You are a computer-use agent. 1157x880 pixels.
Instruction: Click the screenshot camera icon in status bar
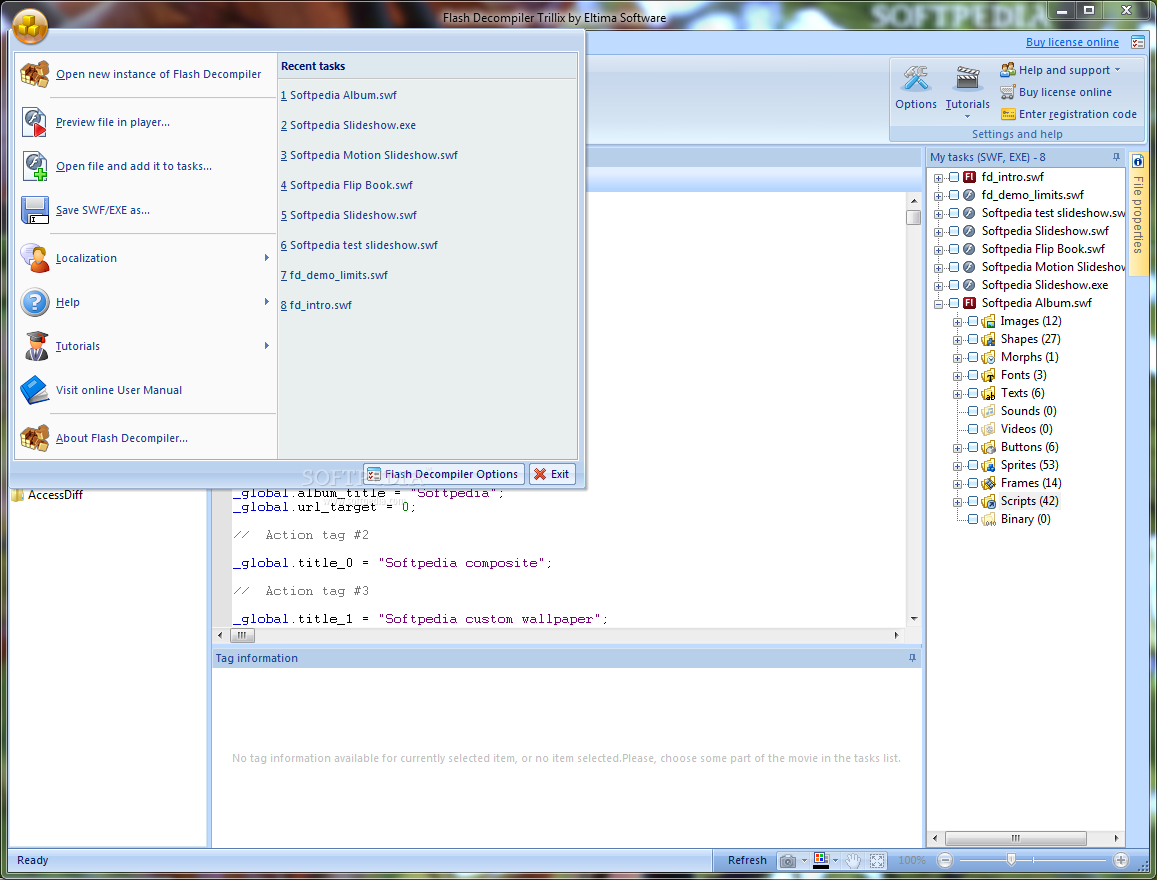[788, 861]
